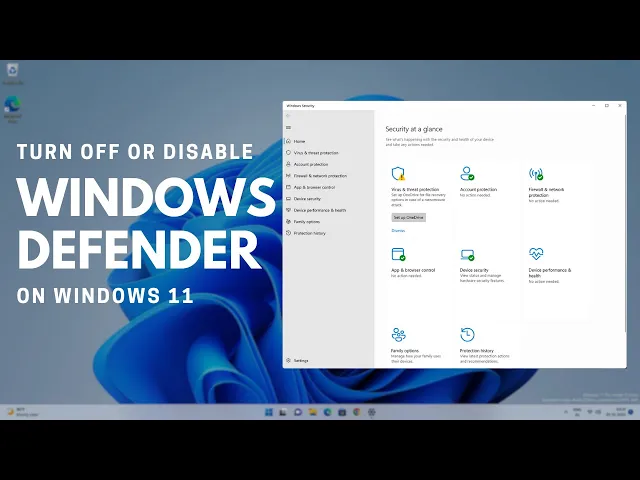Open the Family options people tile icon
The width and height of the screenshot is (640, 480).
click(x=398, y=335)
